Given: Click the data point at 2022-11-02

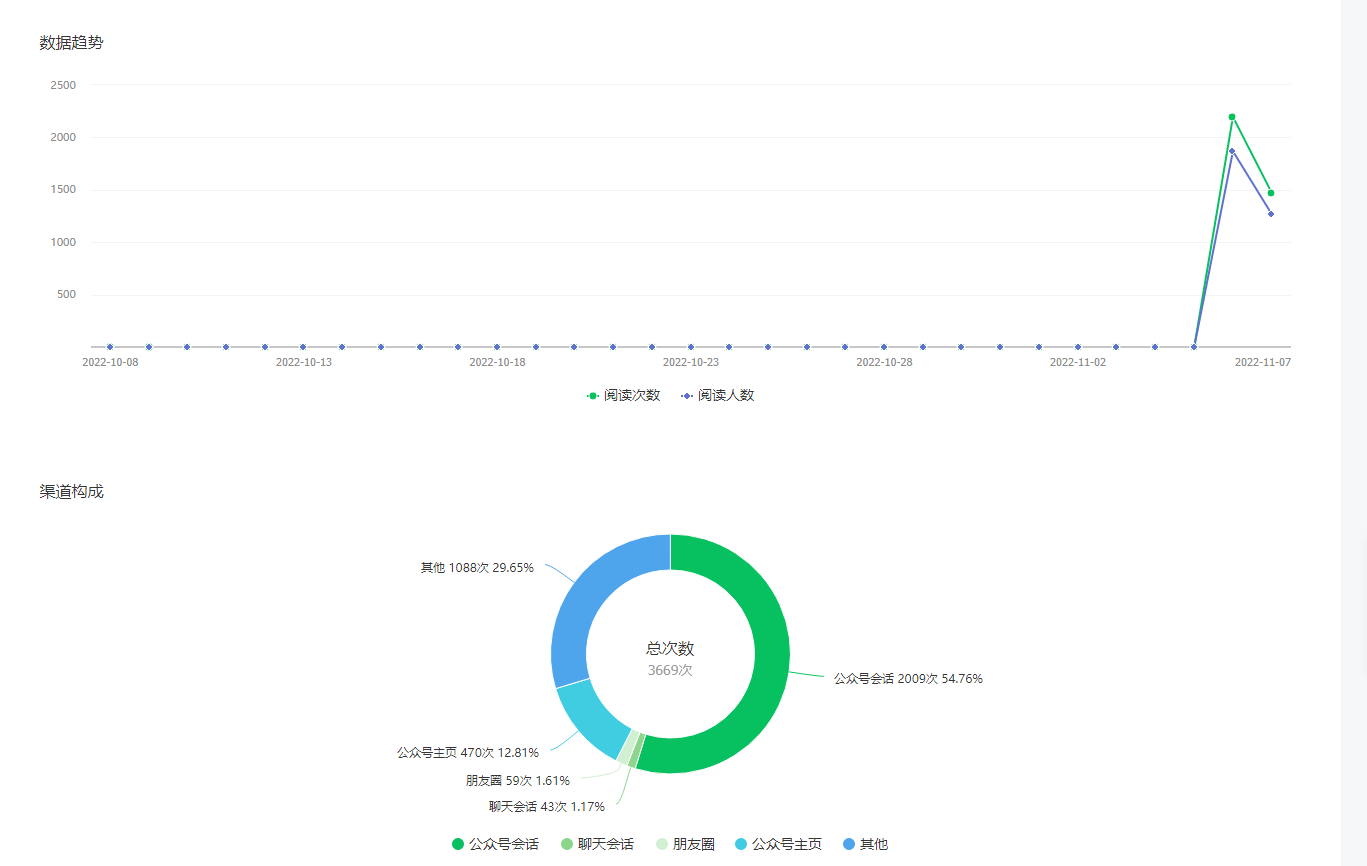Looking at the screenshot, I should tap(1077, 347).
